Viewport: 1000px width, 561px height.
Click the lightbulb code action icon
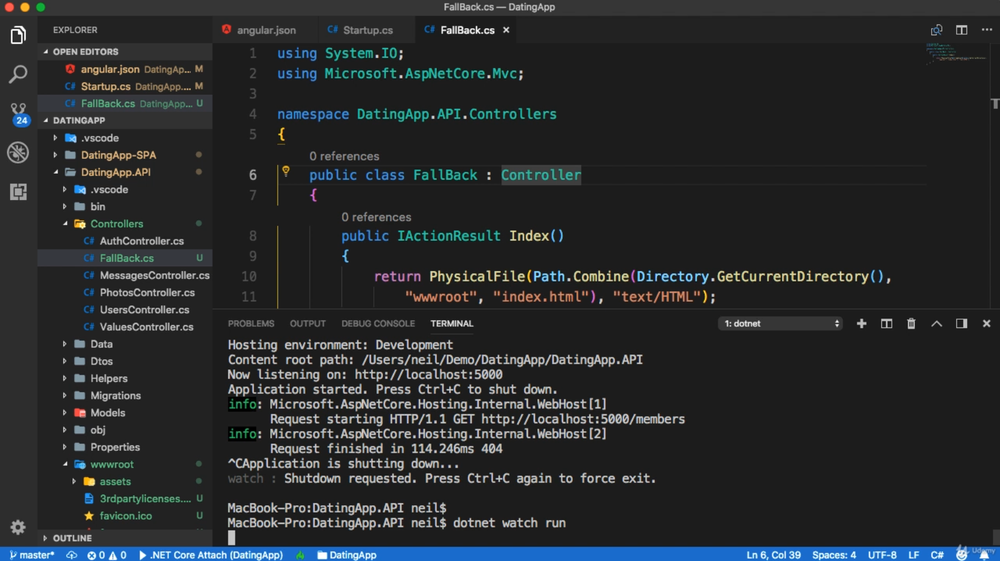point(286,171)
